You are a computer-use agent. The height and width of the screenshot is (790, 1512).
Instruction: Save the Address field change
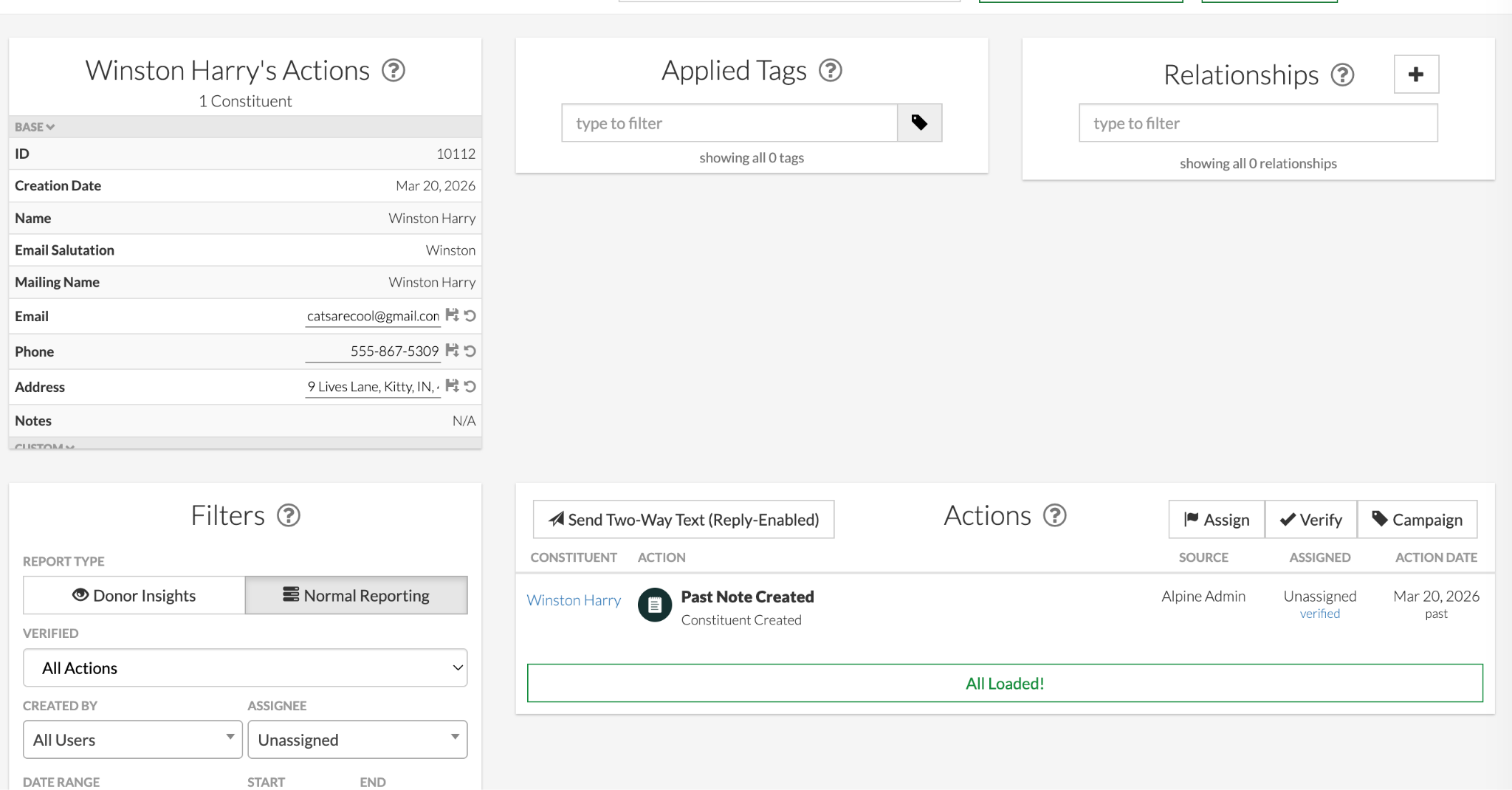(x=452, y=386)
